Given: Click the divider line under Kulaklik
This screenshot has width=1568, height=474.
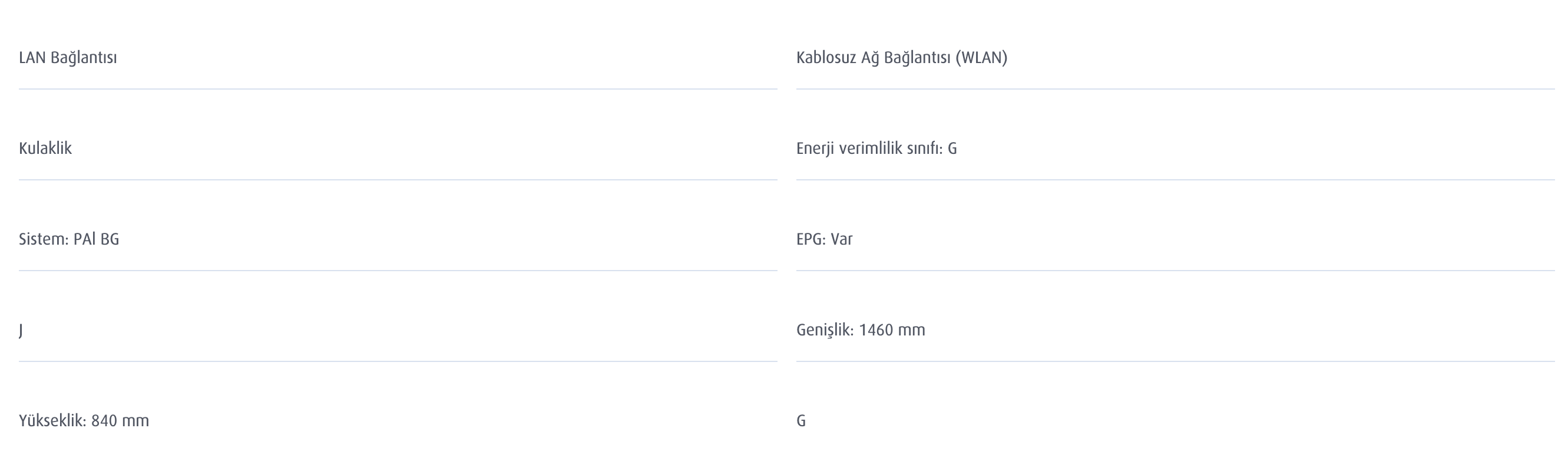Looking at the screenshot, I should pos(398,180).
